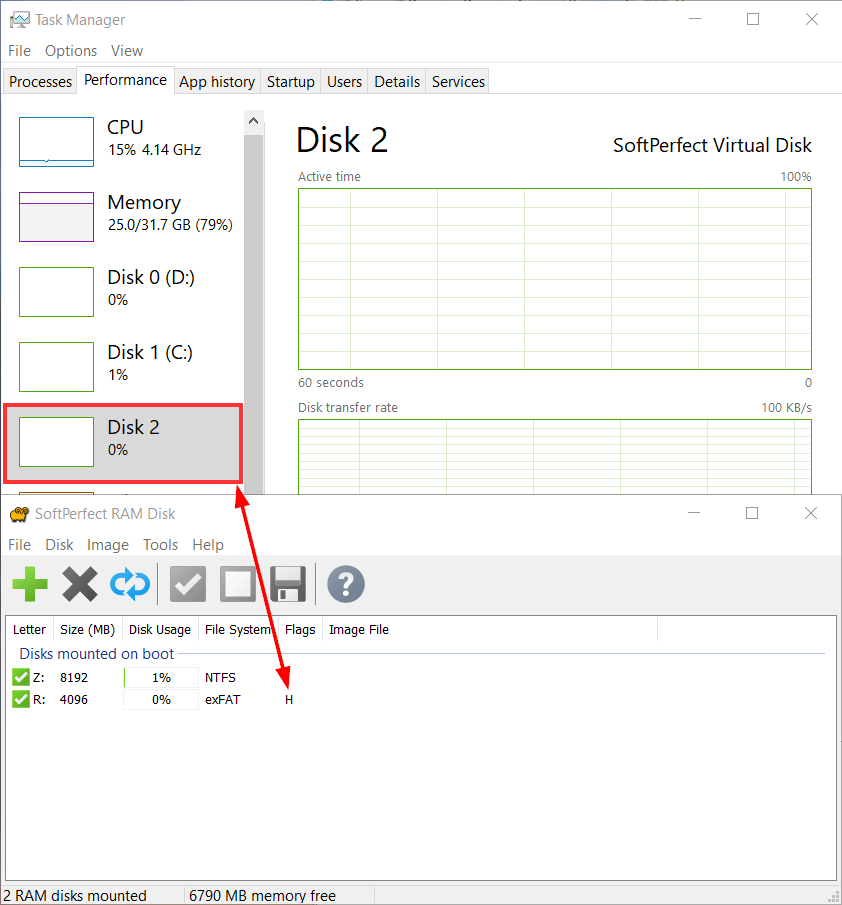Click the Active time graph
The width and height of the screenshot is (842, 905).
click(x=555, y=279)
